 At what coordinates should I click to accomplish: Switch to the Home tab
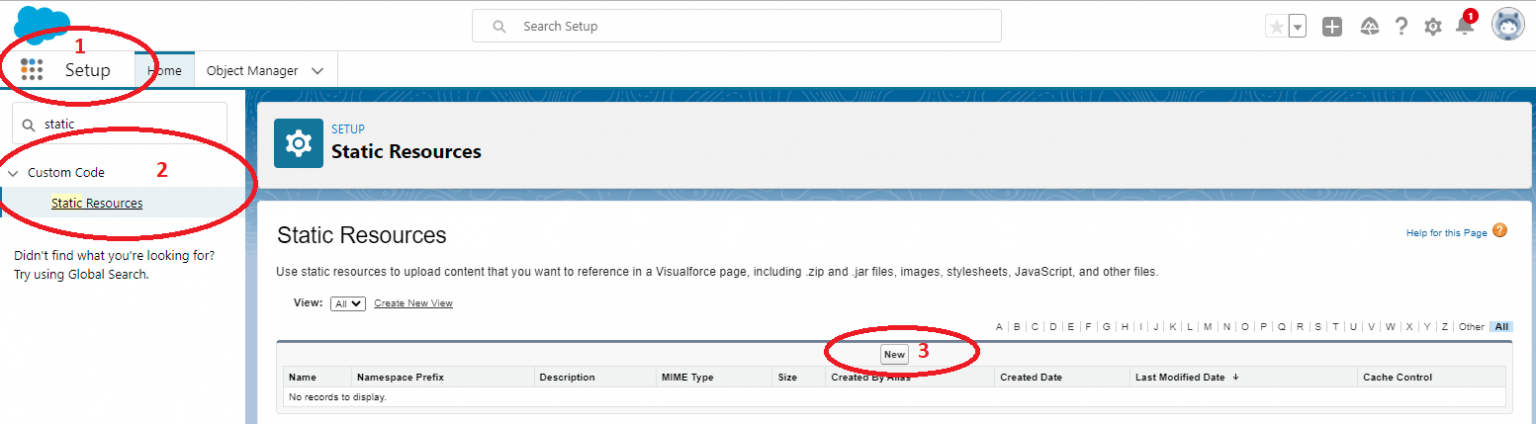click(x=164, y=71)
